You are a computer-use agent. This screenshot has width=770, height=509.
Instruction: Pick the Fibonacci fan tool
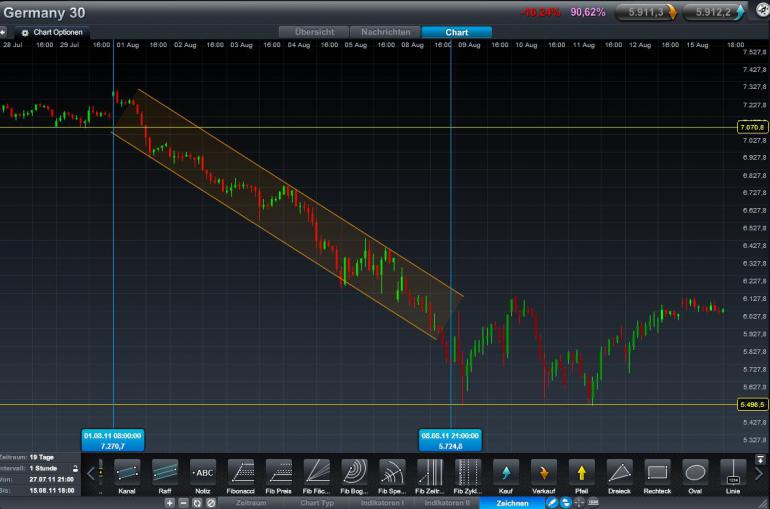pos(316,477)
